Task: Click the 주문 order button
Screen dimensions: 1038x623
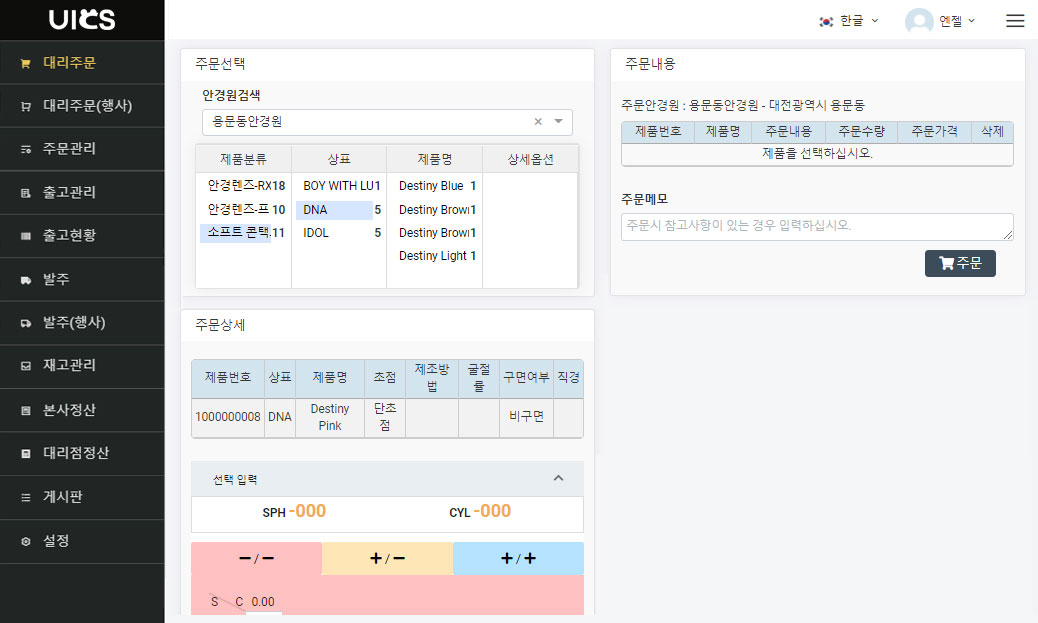Action: 960,263
